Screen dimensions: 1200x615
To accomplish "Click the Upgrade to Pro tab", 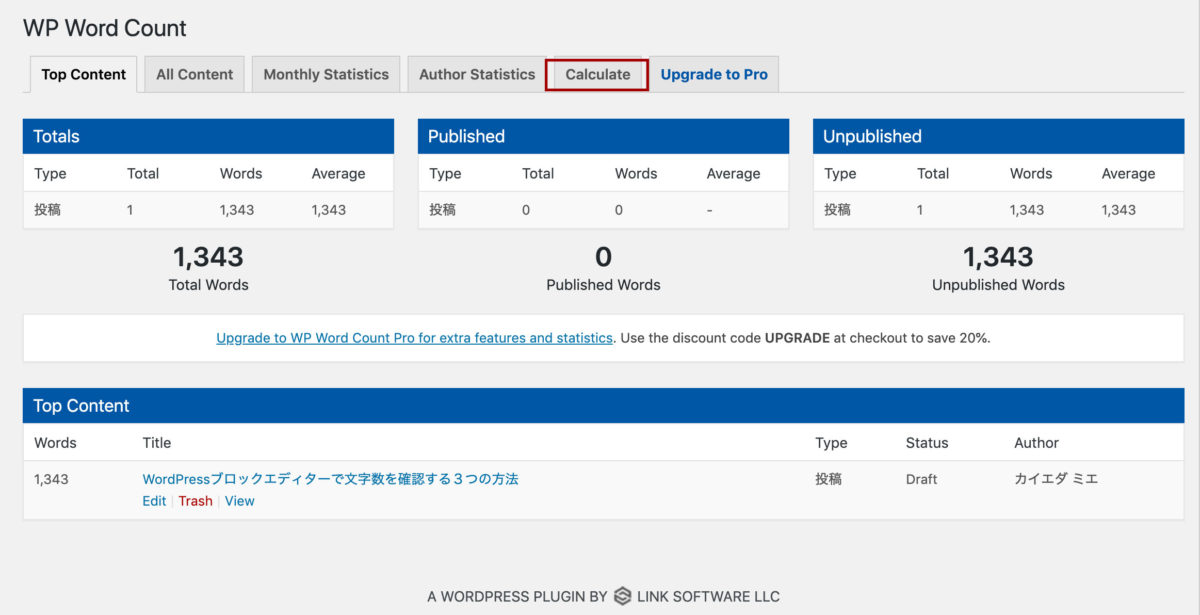I will point(714,74).
